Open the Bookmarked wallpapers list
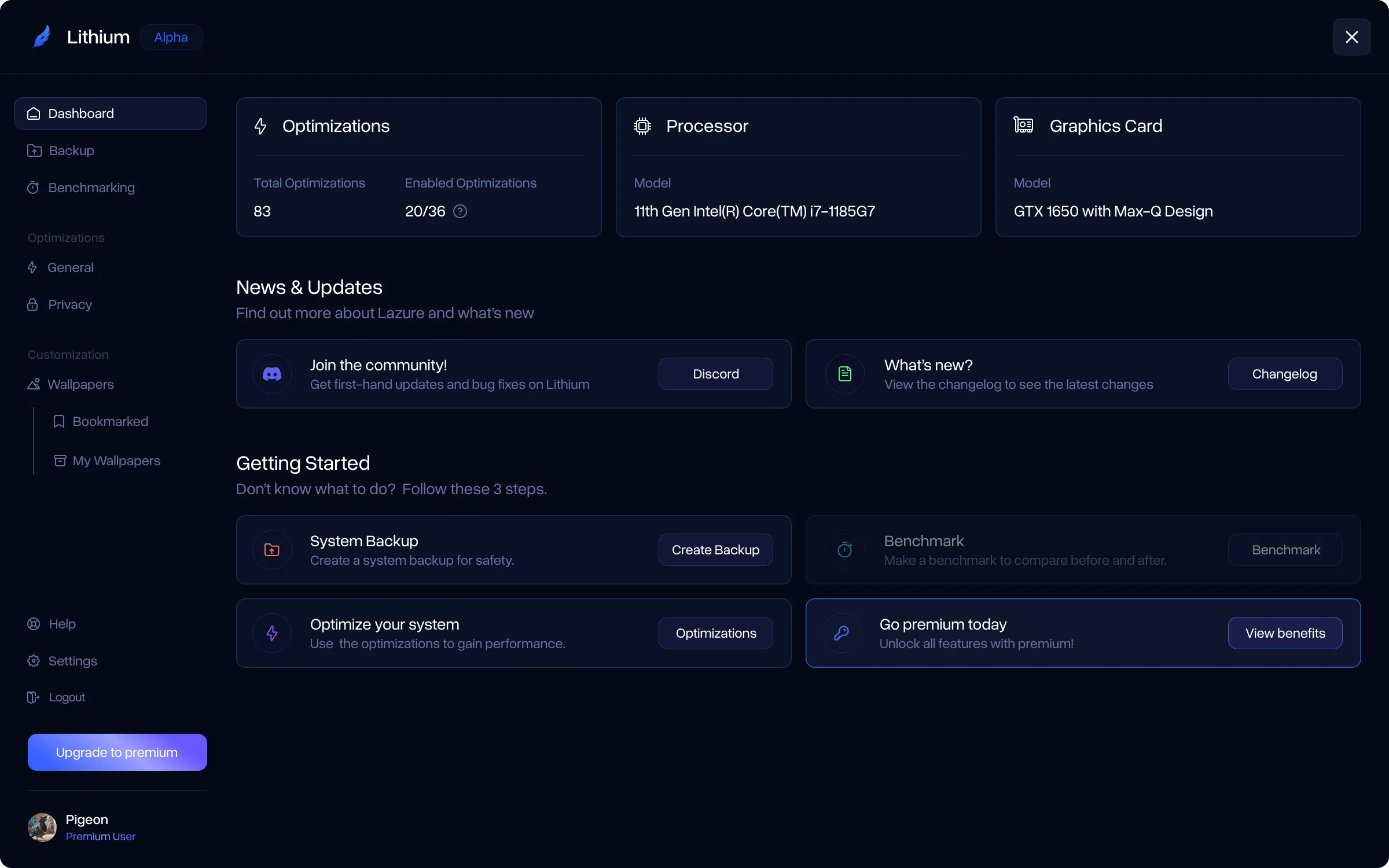This screenshot has width=1389, height=868. 110,421
